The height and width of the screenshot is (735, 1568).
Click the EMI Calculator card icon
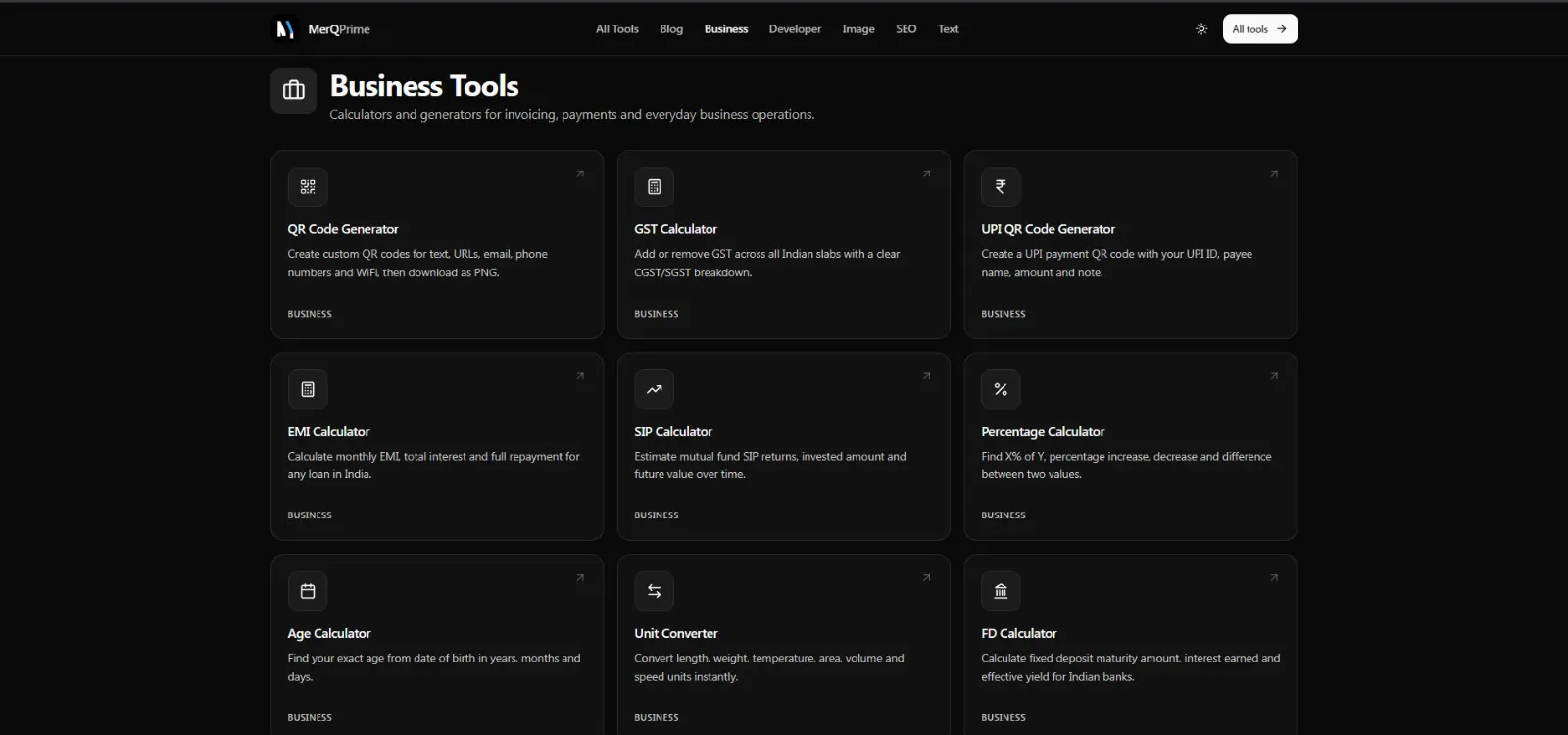tap(308, 389)
